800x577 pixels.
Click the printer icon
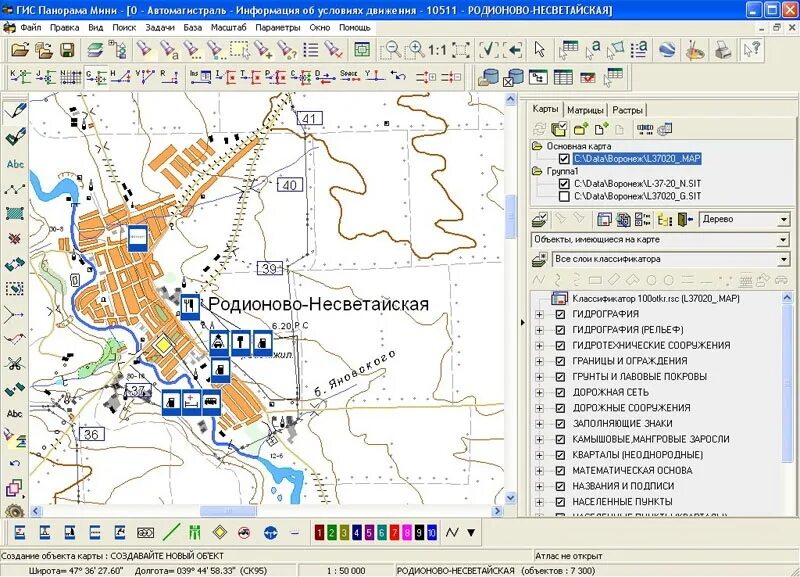tap(722, 49)
